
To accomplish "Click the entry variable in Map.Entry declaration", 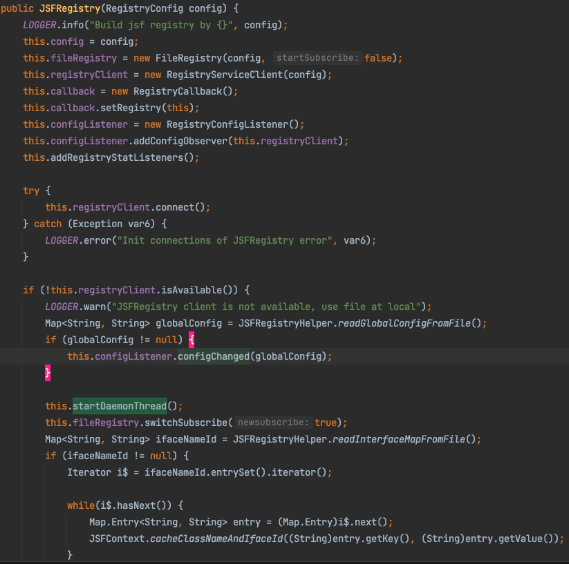I will (x=247, y=522).
